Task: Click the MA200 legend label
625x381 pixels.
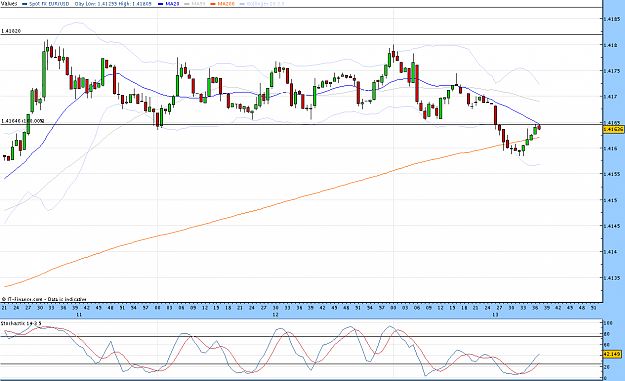Action: pyautogui.click(x=226, y=4)
